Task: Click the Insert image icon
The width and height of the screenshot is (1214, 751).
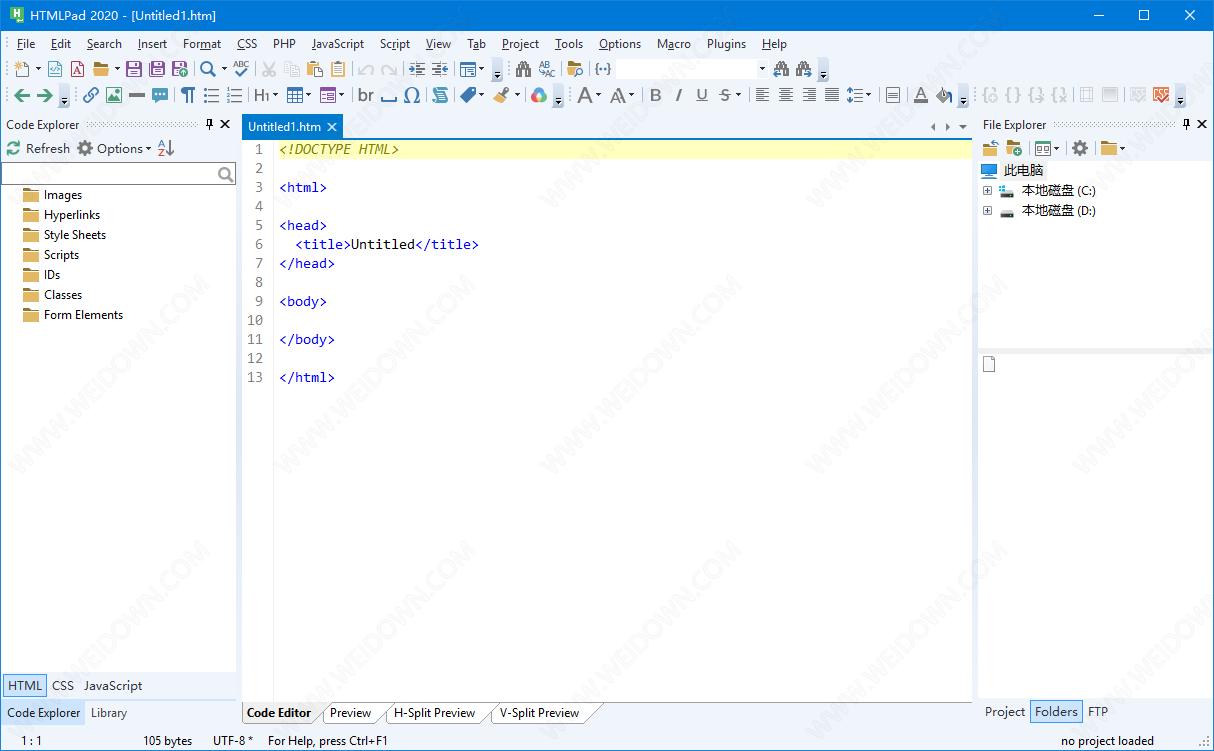Action: [x=114, y=95]
